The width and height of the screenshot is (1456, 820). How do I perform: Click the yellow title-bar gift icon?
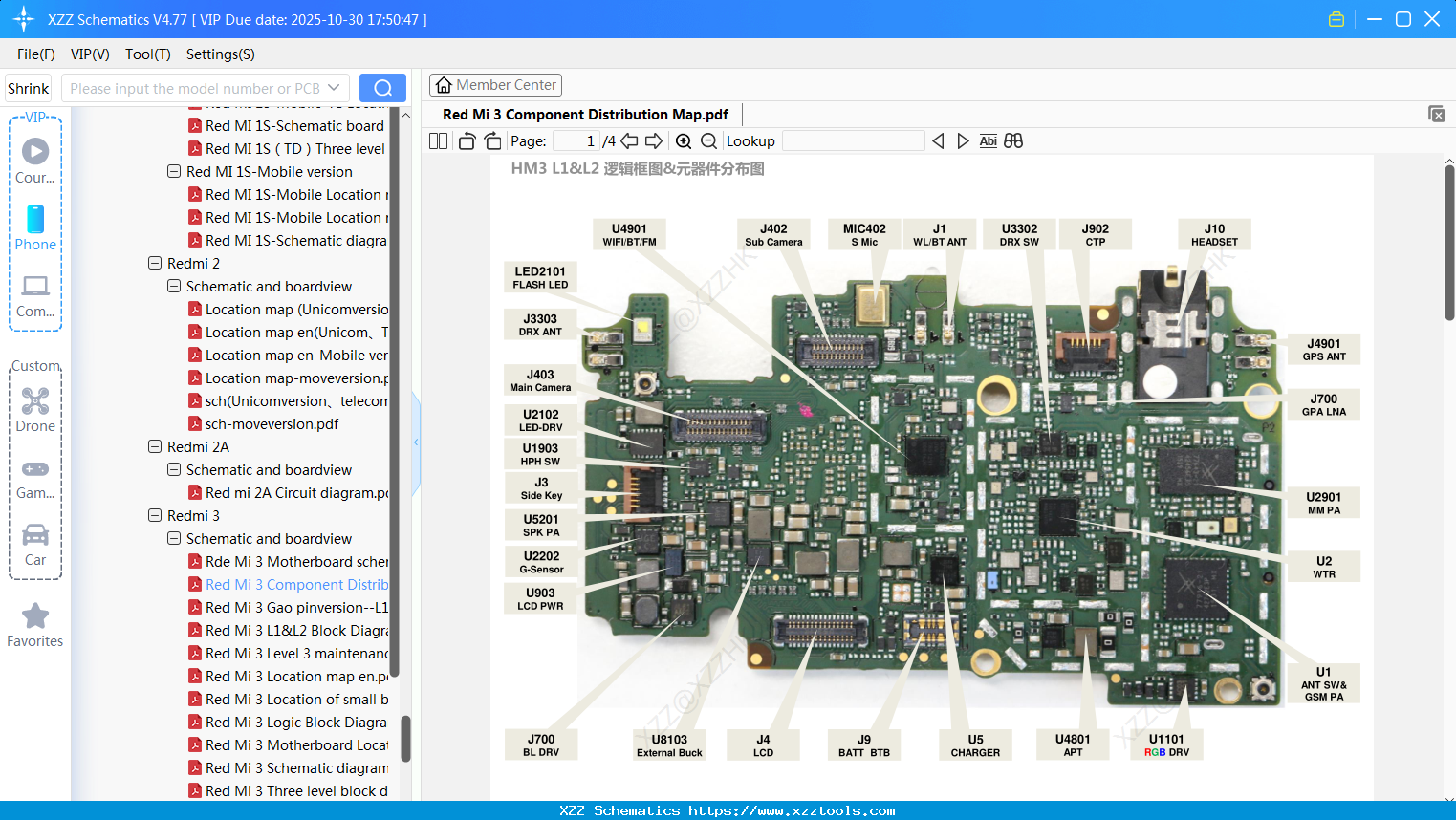point(1336,19)
